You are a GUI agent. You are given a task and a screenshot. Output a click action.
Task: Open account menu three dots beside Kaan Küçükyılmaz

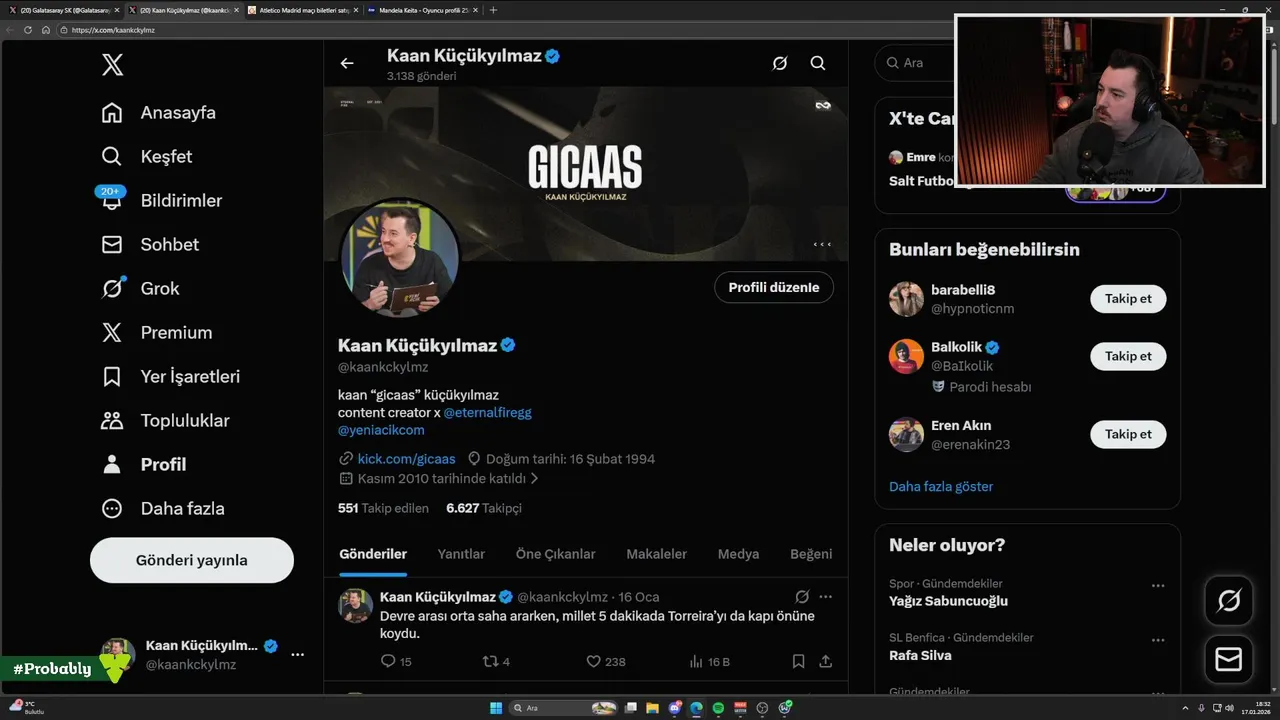pos(298,655)
